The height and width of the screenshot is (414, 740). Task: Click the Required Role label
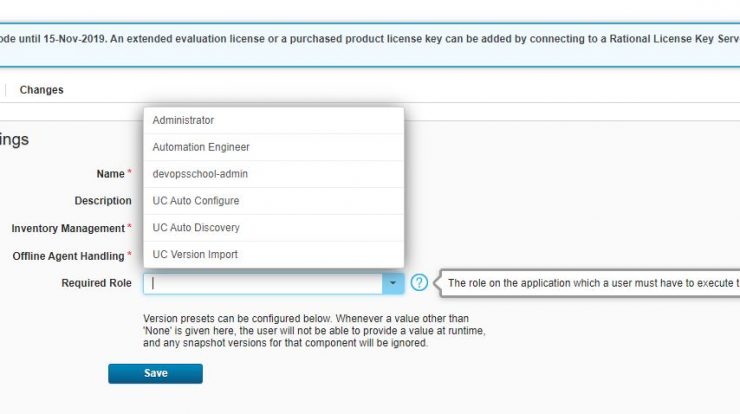(x=96, y=283)
